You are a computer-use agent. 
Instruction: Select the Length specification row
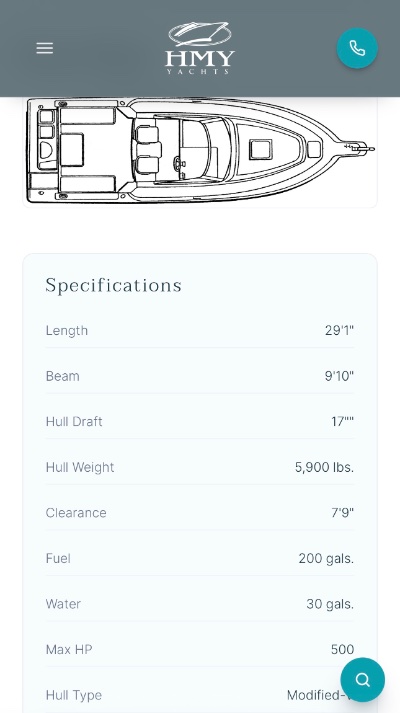click(200, 331)
